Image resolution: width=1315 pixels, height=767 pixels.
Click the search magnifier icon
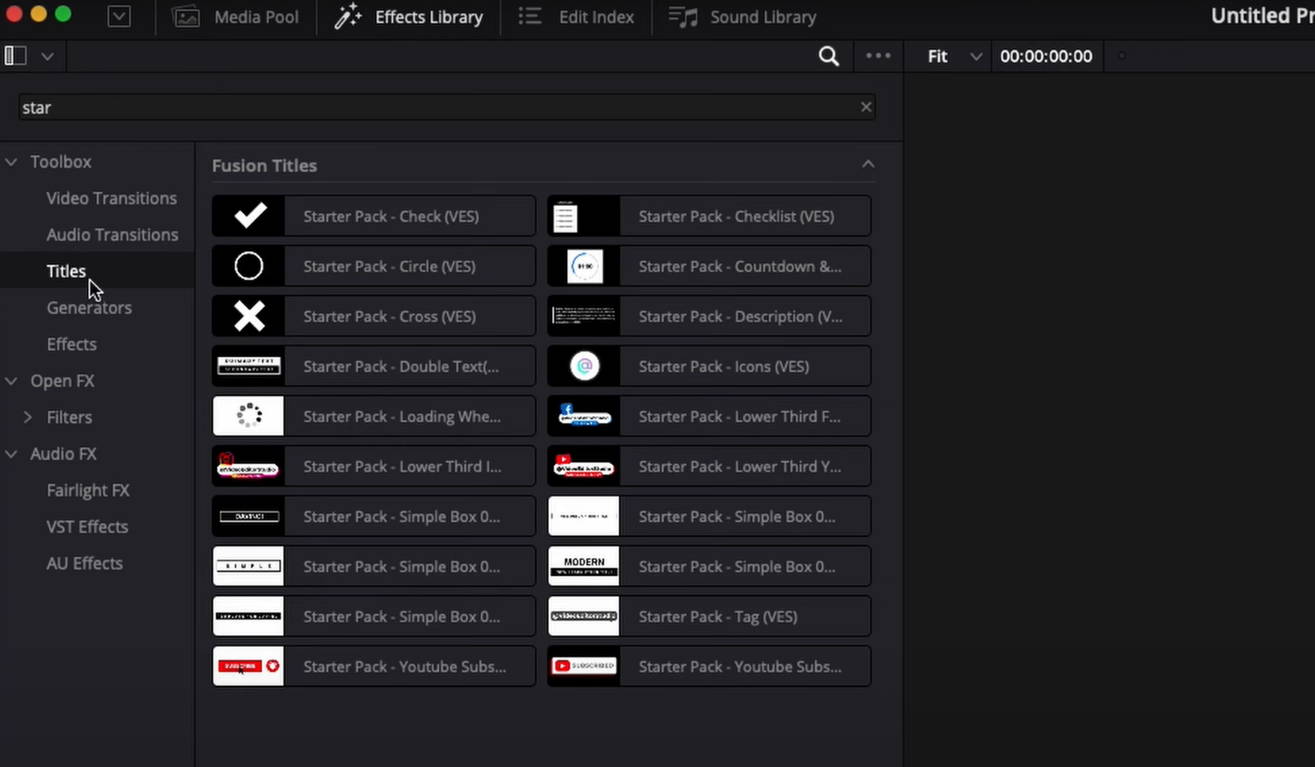(828, 56)
